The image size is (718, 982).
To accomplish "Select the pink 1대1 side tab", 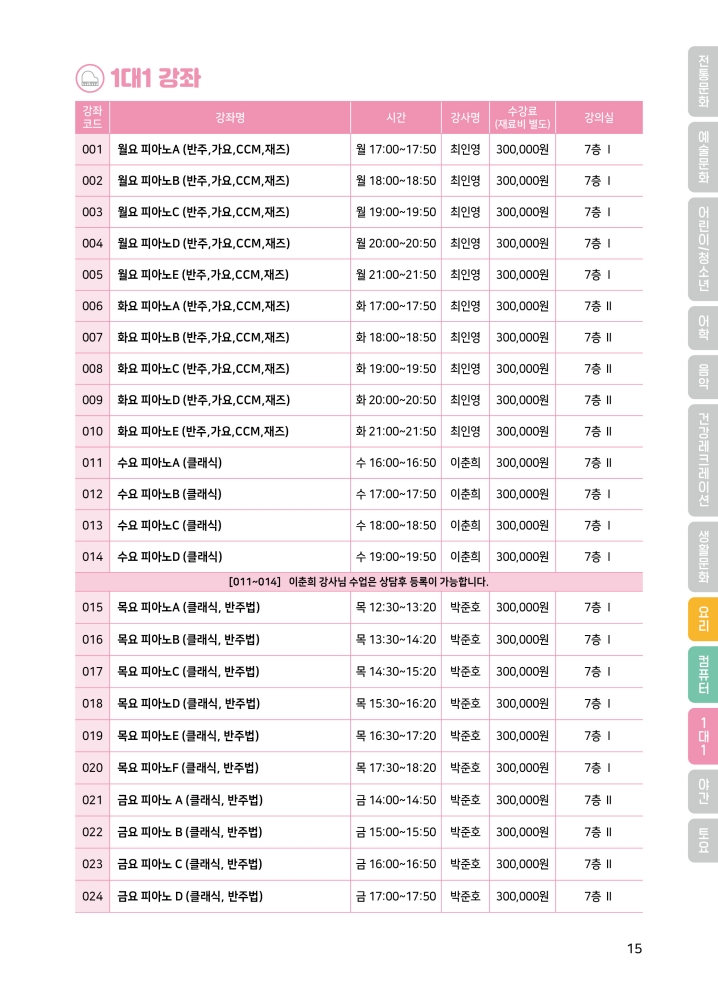I will click(702, 734).
